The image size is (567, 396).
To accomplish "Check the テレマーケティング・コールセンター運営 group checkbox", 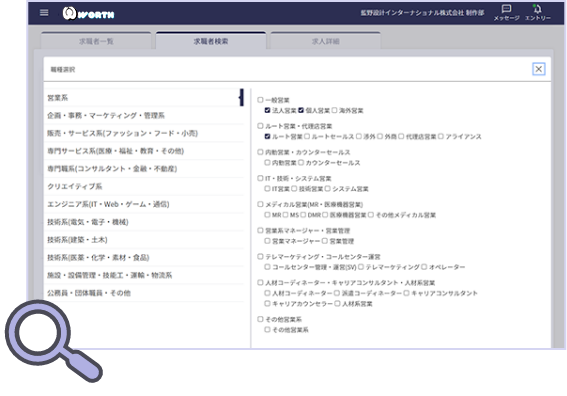I will point(260,256).
